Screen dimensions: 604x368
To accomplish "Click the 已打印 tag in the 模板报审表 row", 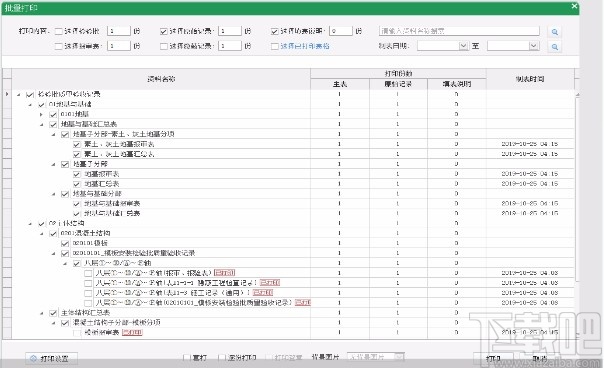I will [132, 333].
